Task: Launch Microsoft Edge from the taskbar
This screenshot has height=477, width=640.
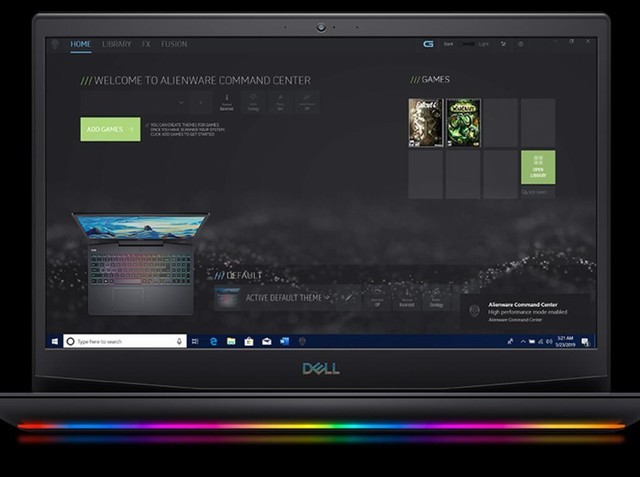Action: click(213, 342)
